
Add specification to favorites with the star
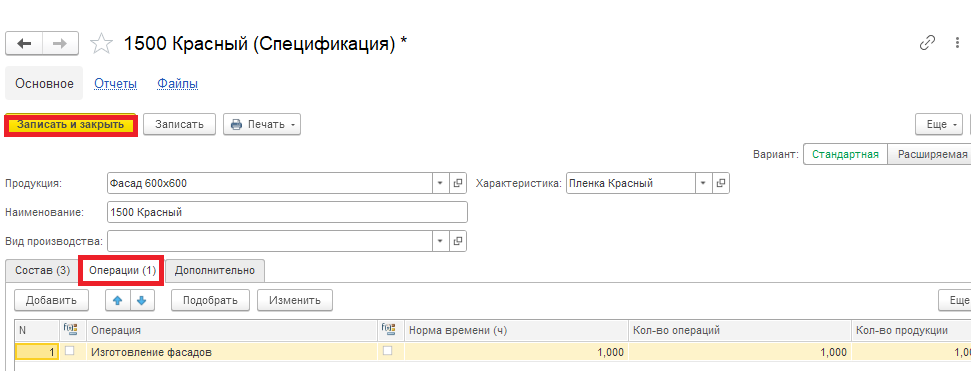[101, 44]
